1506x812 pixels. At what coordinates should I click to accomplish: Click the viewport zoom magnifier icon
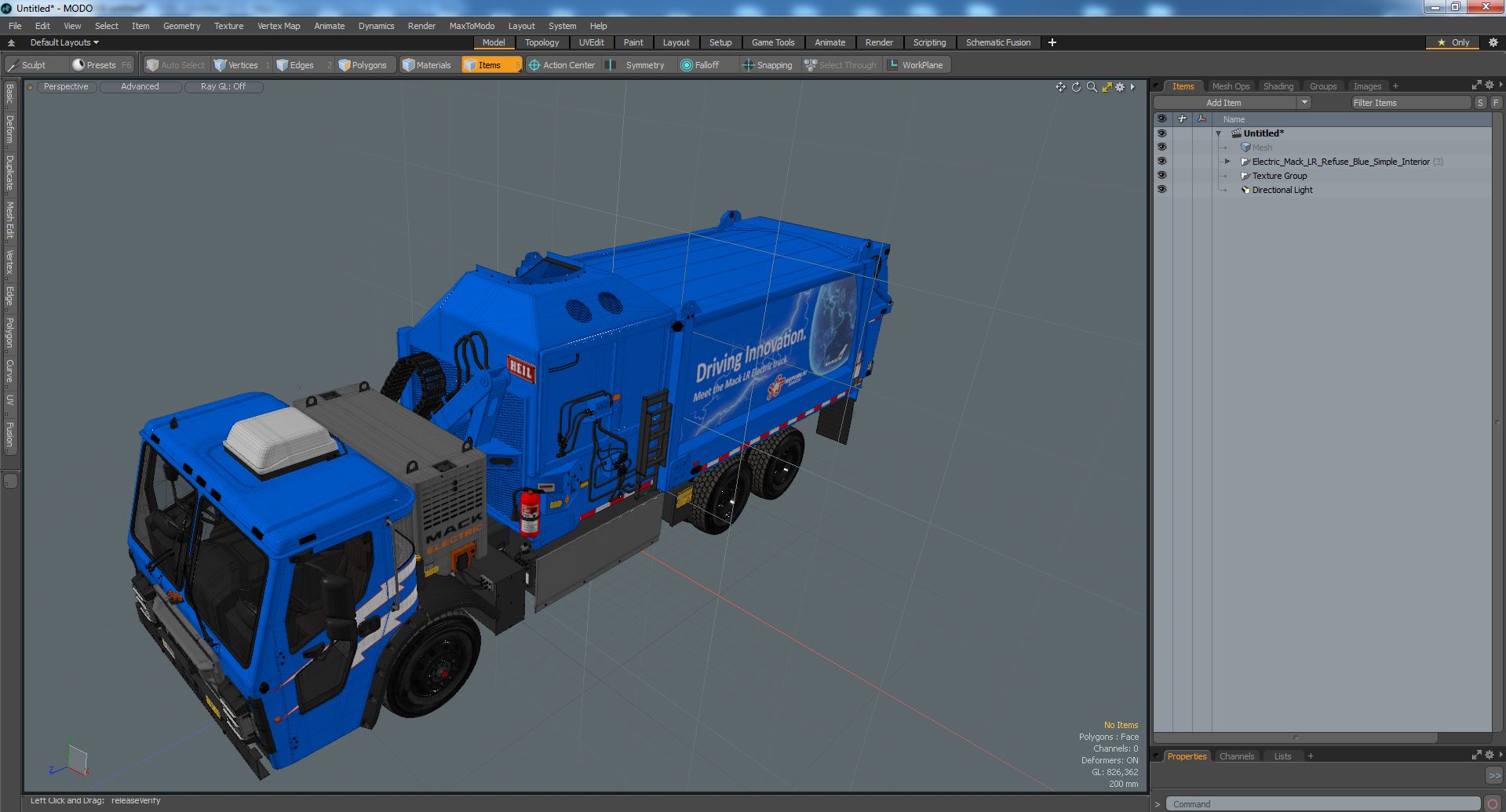tap(1092, 87)
